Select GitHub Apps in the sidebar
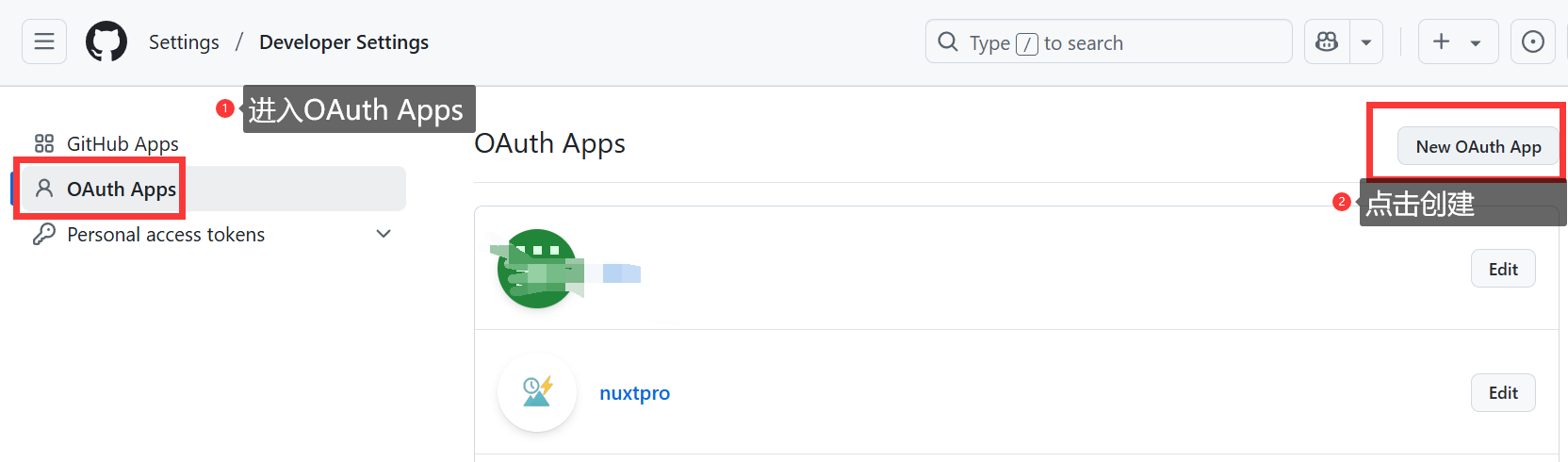This screenshot has width=1568, height=462. (122, 144)
